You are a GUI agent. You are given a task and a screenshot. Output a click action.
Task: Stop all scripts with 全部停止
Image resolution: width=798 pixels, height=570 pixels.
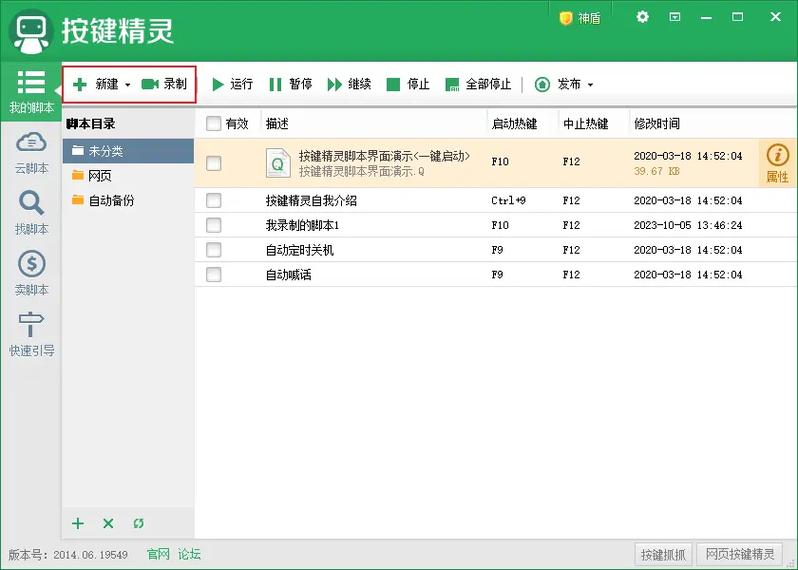pyautogui.click(x=478, y=84)
